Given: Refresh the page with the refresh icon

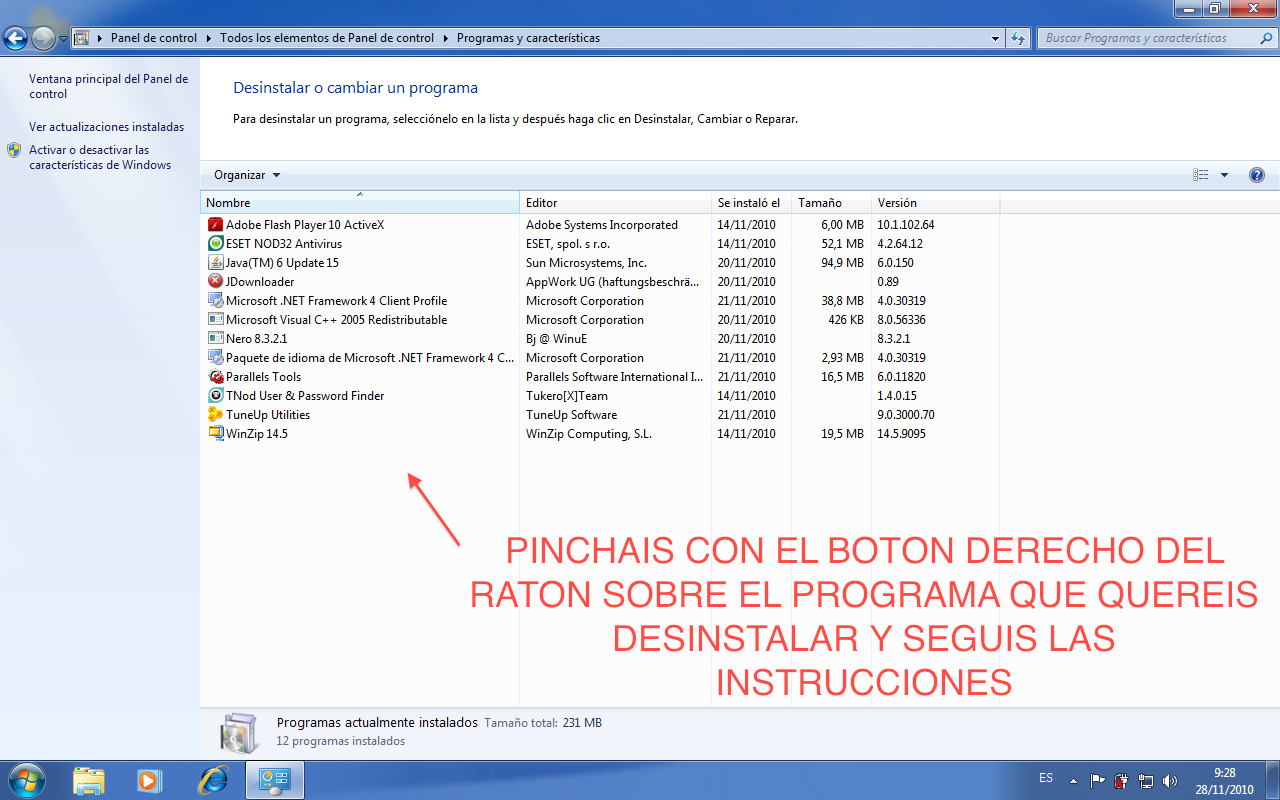Looking at the screenshot, I should (x=1018, y=37).
